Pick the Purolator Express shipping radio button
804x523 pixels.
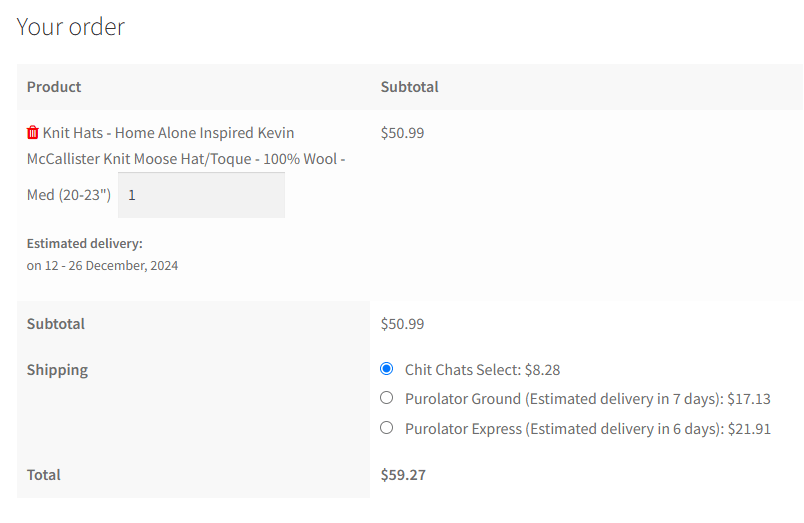pyautogui.click(x=387, y=428)
